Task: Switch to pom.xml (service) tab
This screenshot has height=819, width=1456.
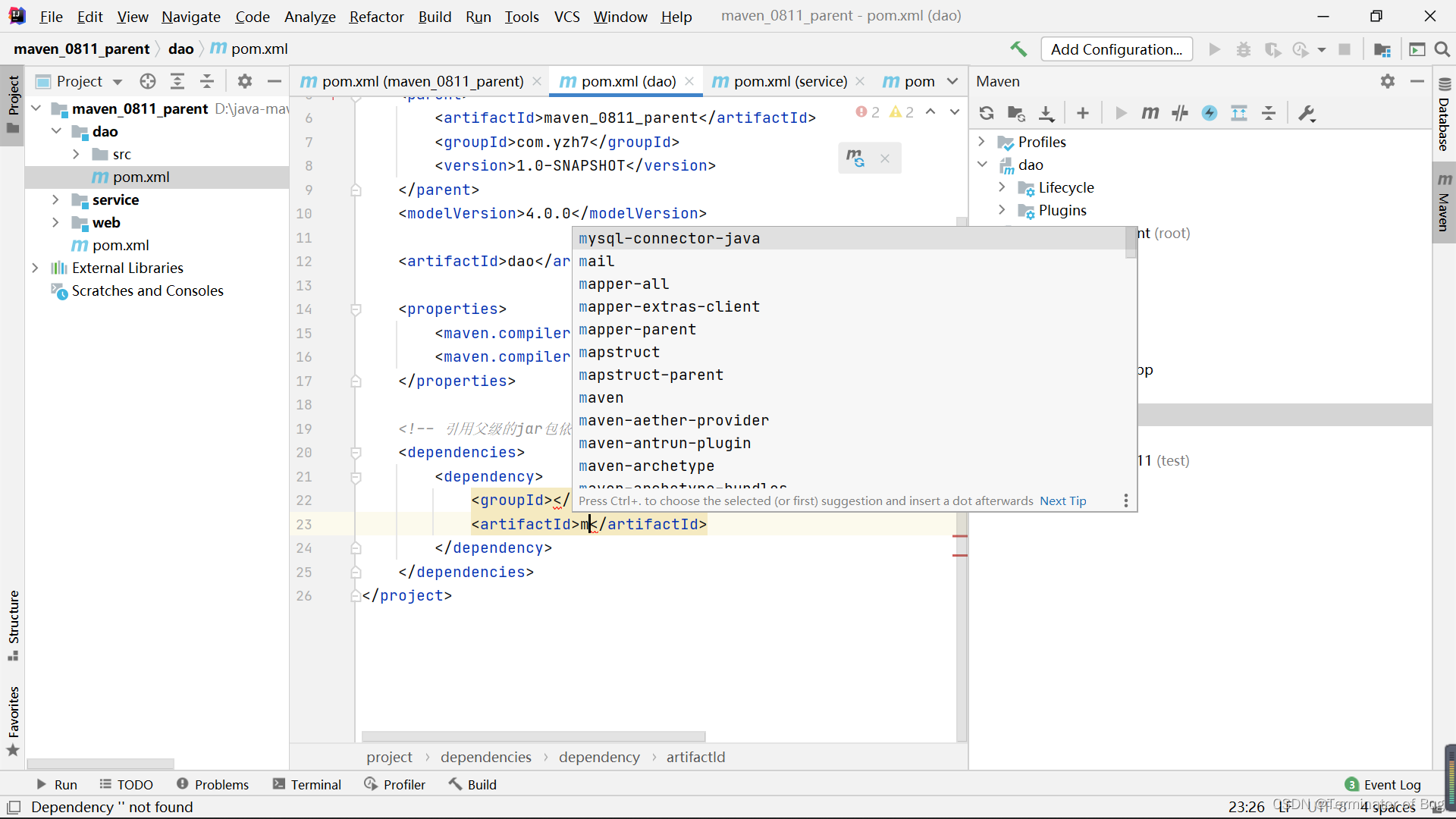Action: tap(789, 81)
